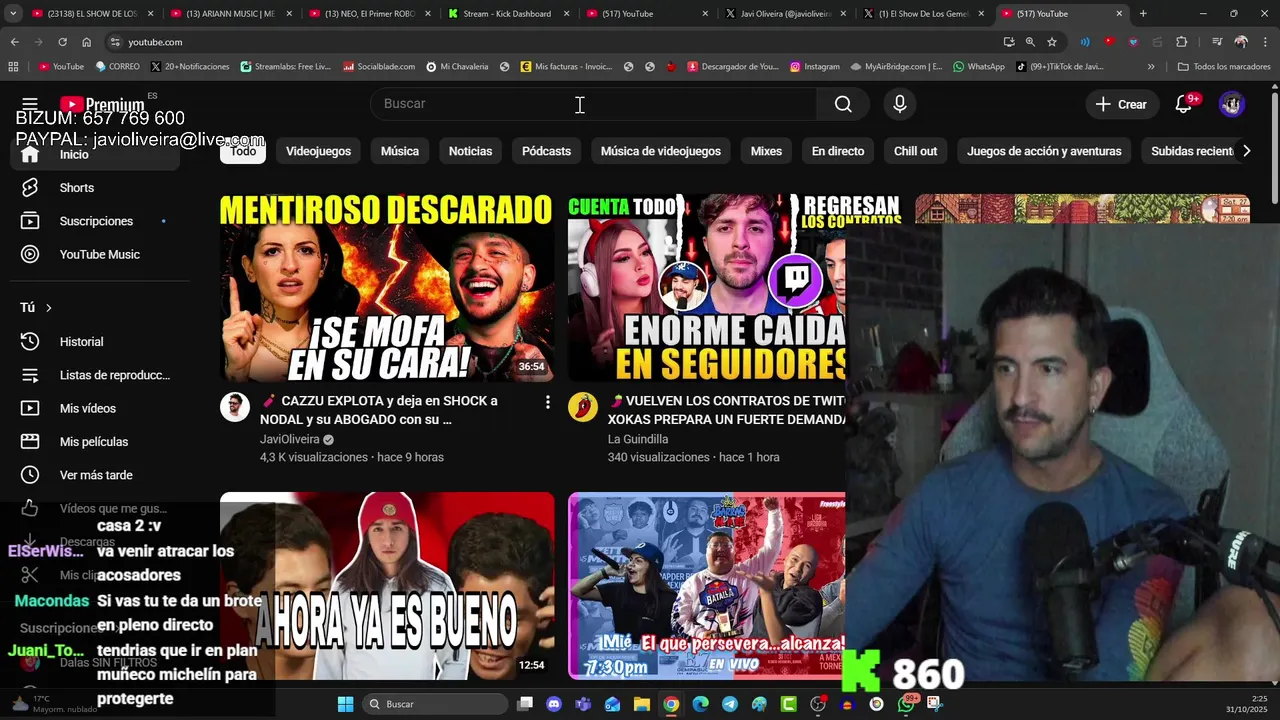Open Suscripciones in the sidebar
This screenshot has width=1280, height=720.
tap(96, 221)
